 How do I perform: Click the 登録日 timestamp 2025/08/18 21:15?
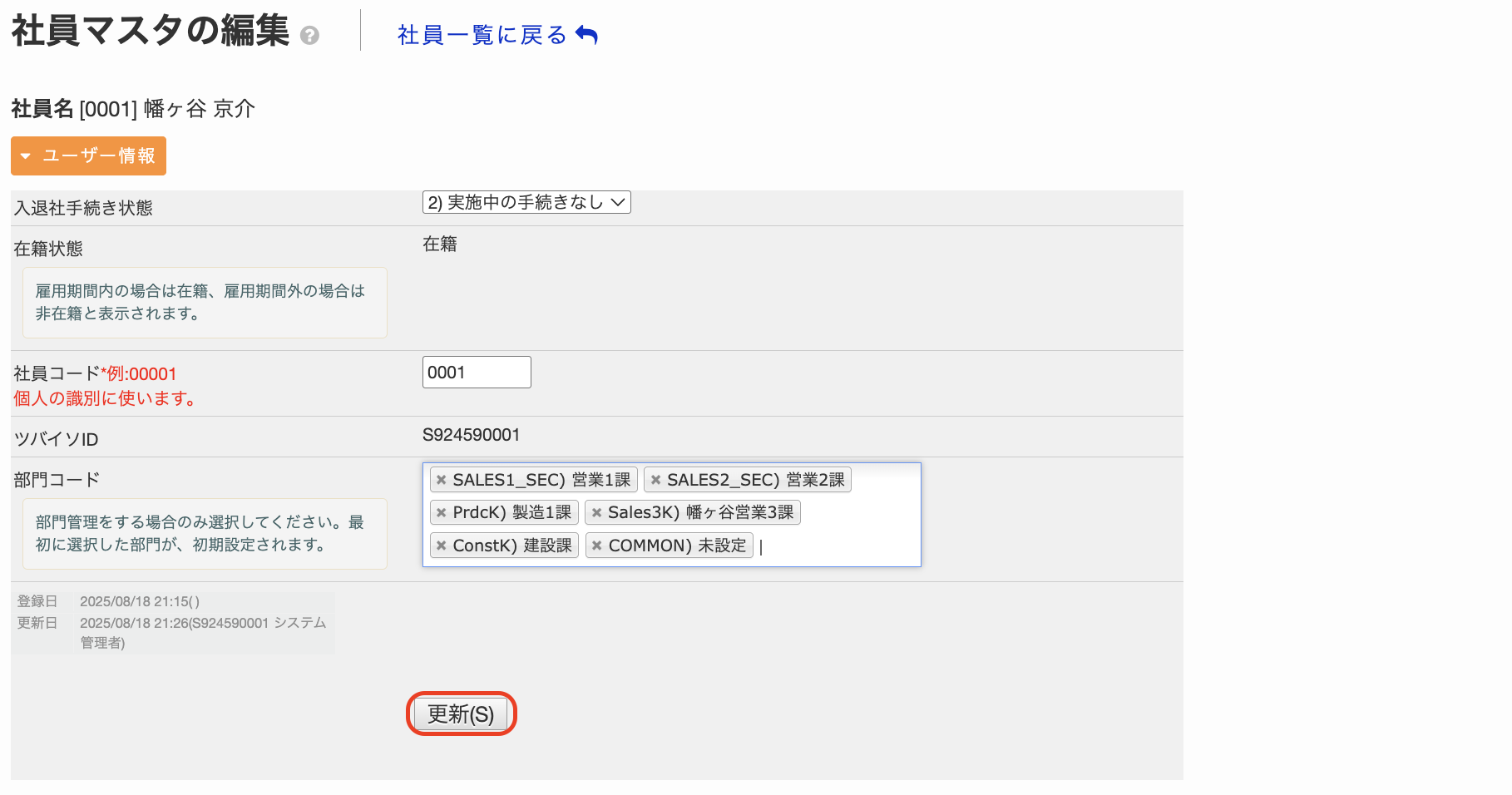coord(140,601)
